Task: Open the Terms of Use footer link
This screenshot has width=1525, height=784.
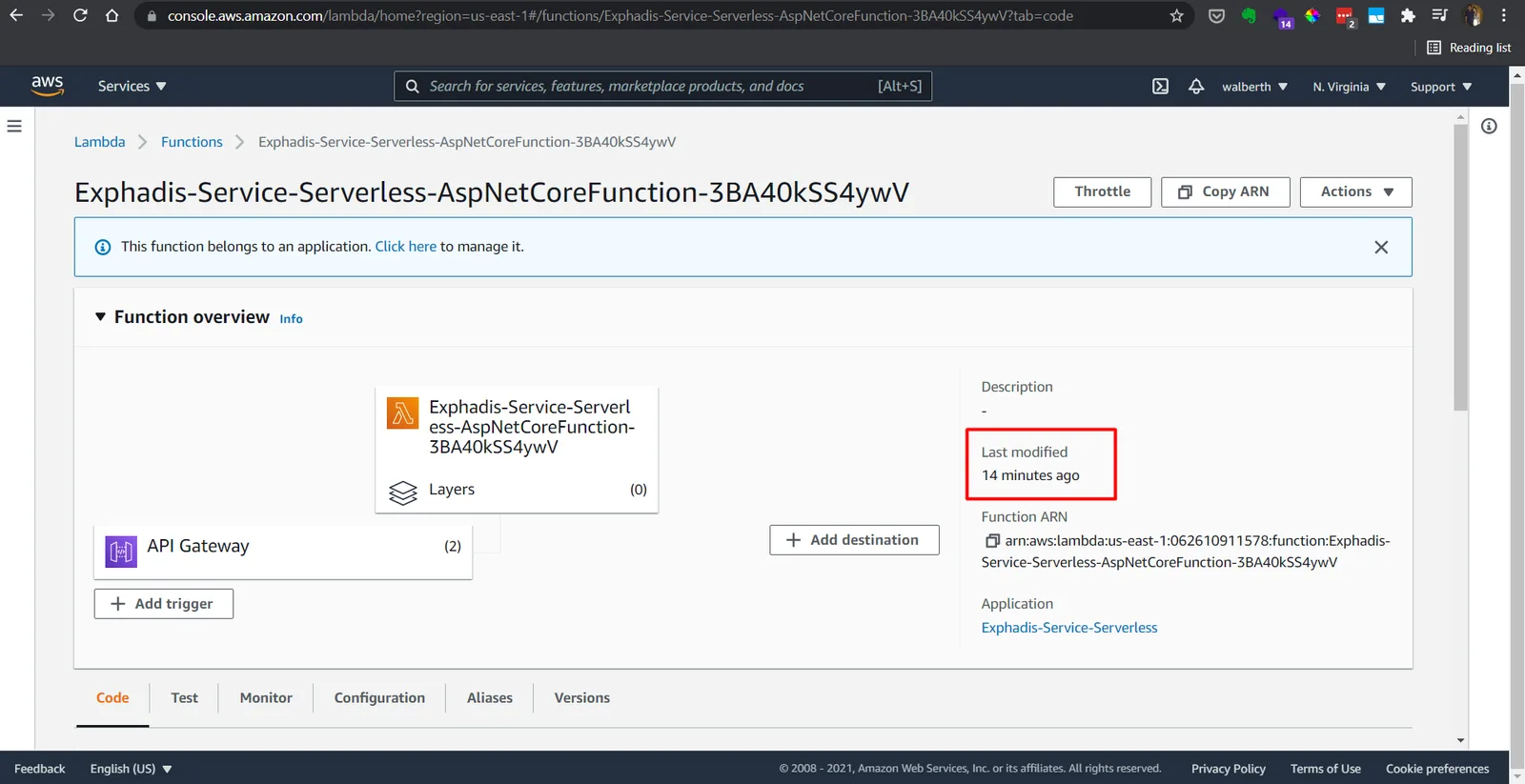Action: click(x=1325, y=769)
